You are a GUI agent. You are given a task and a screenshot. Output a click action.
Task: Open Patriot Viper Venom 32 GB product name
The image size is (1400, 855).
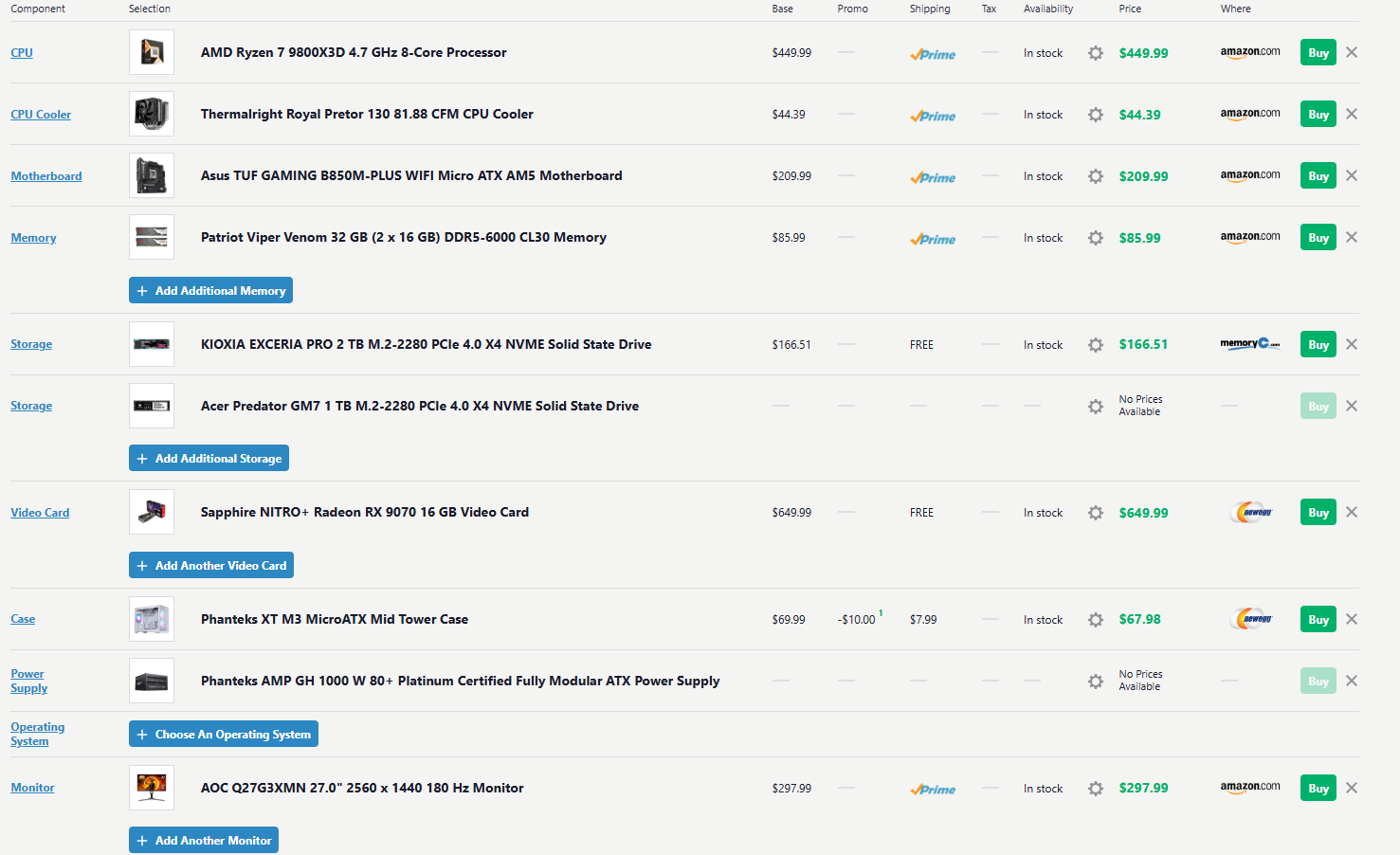pos(404,237)
